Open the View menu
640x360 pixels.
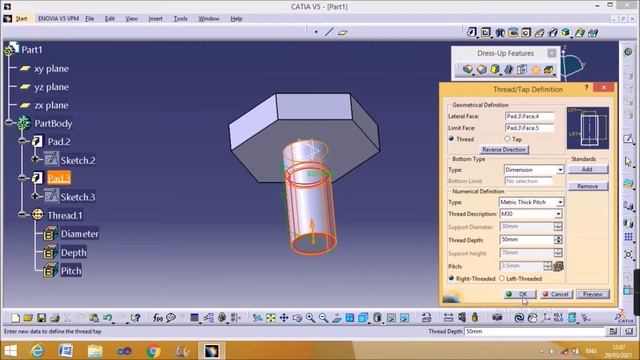pyautogui.click(x=131, y=19)
